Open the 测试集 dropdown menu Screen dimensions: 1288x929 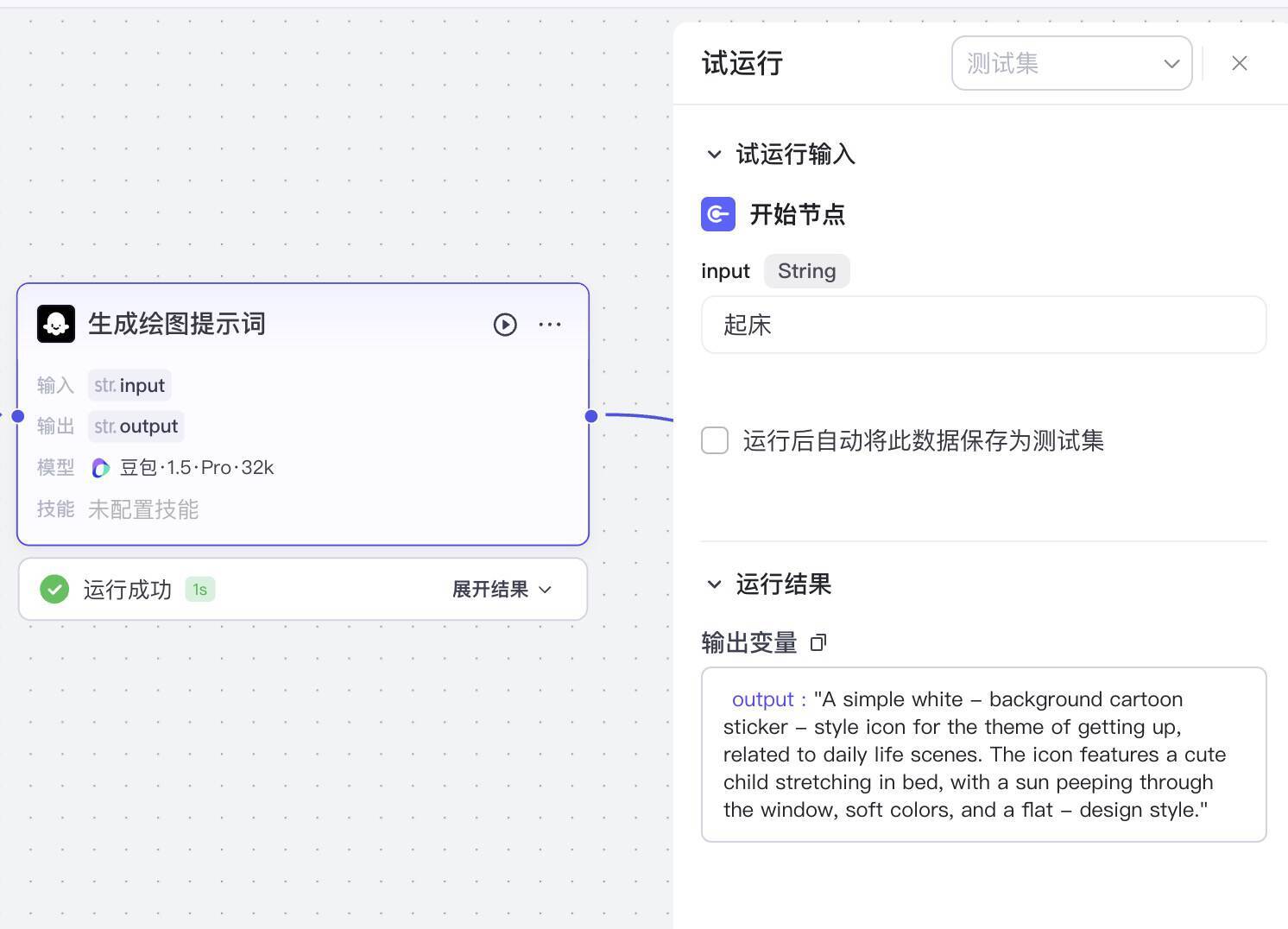point(1070,63)
